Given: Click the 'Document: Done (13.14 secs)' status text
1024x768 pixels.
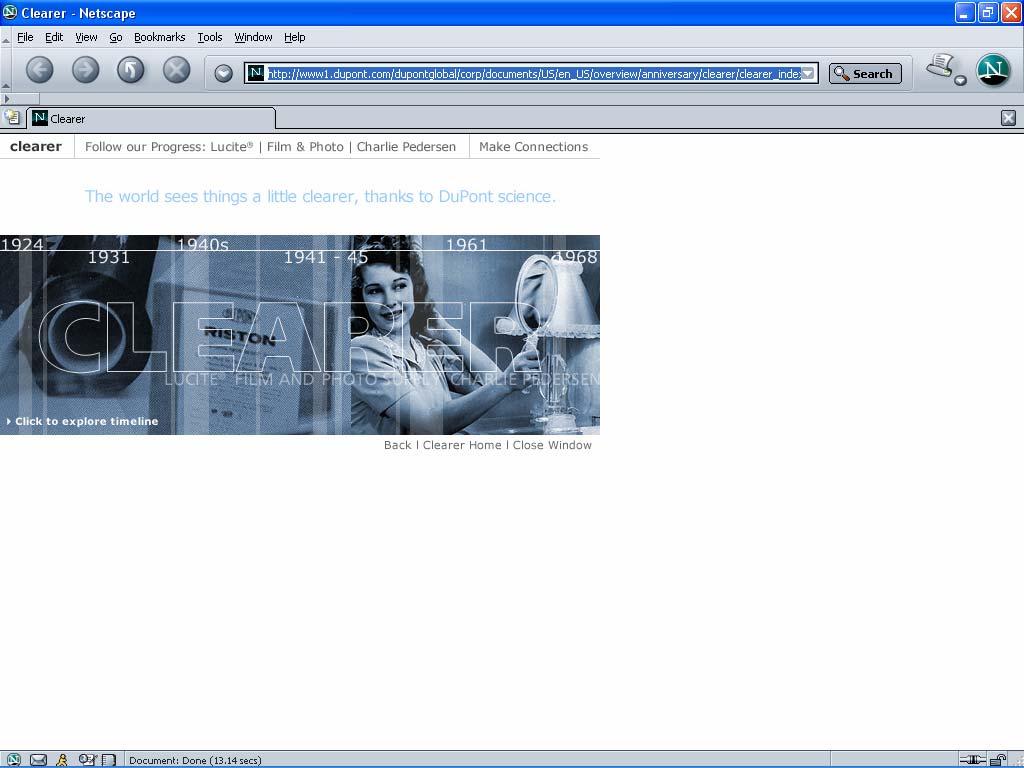Looking at the screenshot, I should click(x=195, y=760).
